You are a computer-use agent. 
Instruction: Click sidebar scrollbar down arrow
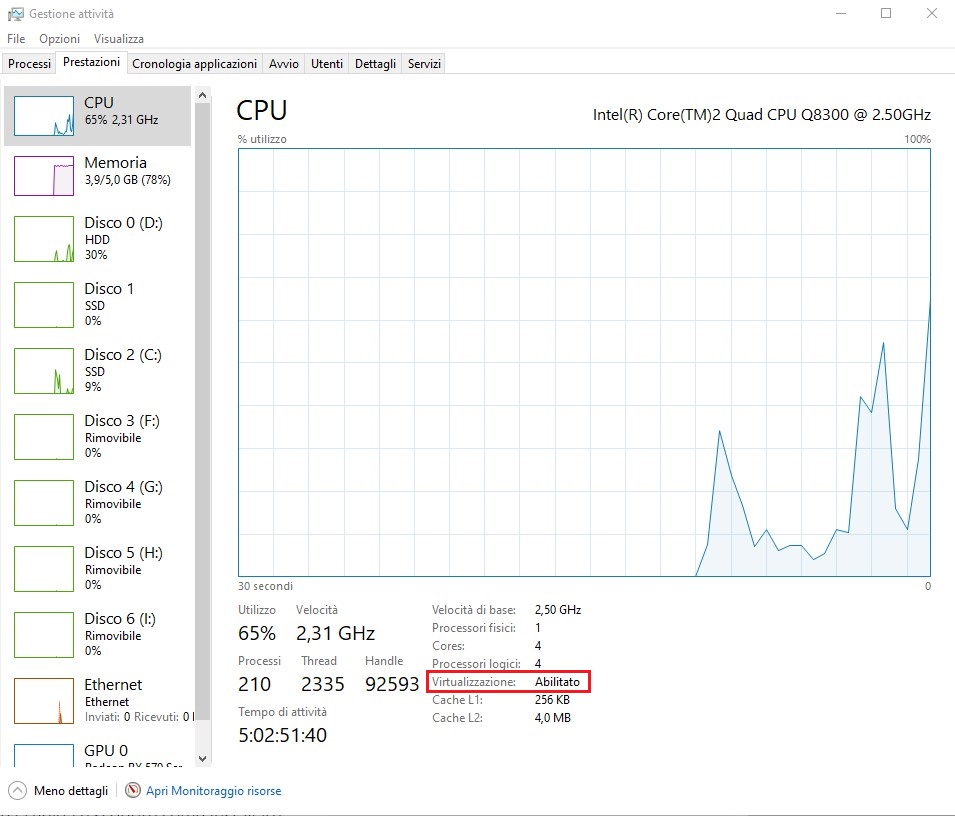tap(203, 759)
